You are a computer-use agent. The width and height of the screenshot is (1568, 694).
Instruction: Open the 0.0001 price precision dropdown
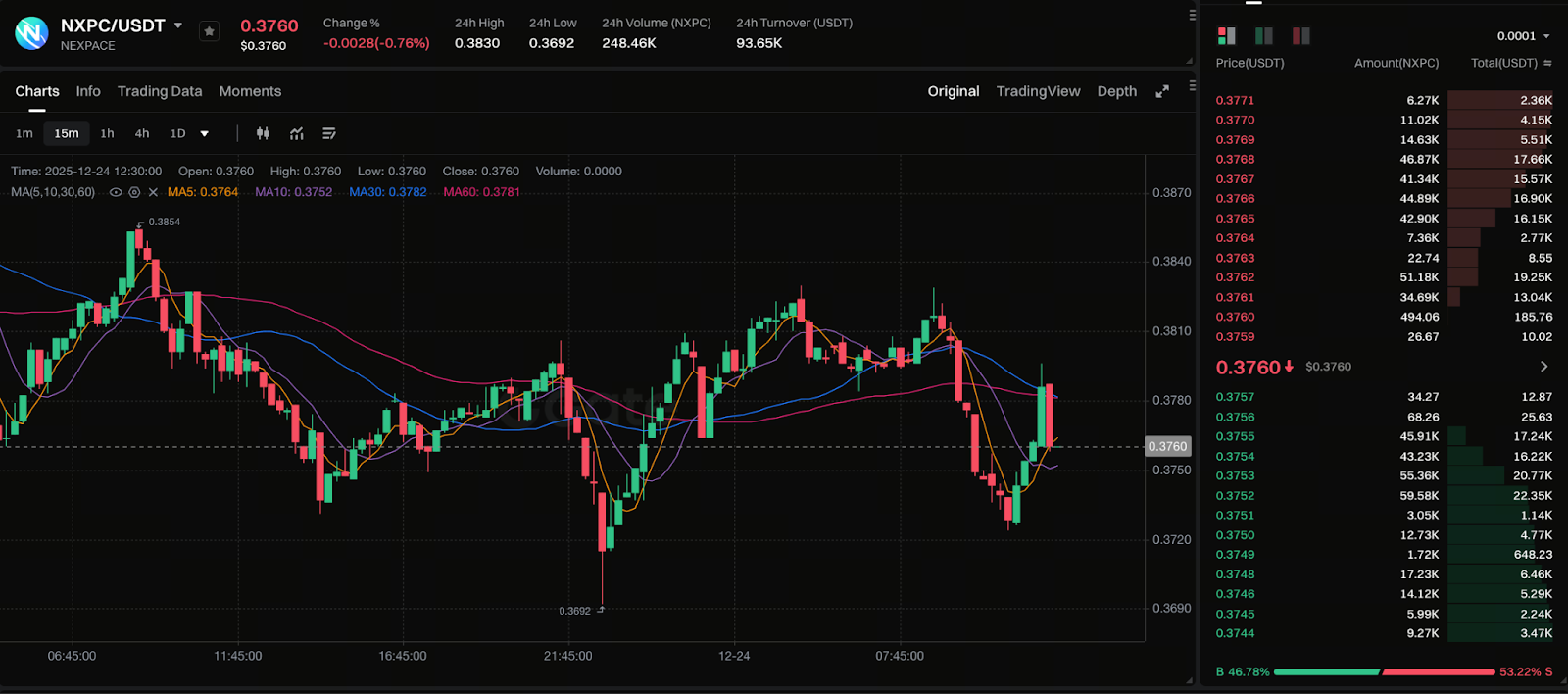coord(1524,36)
